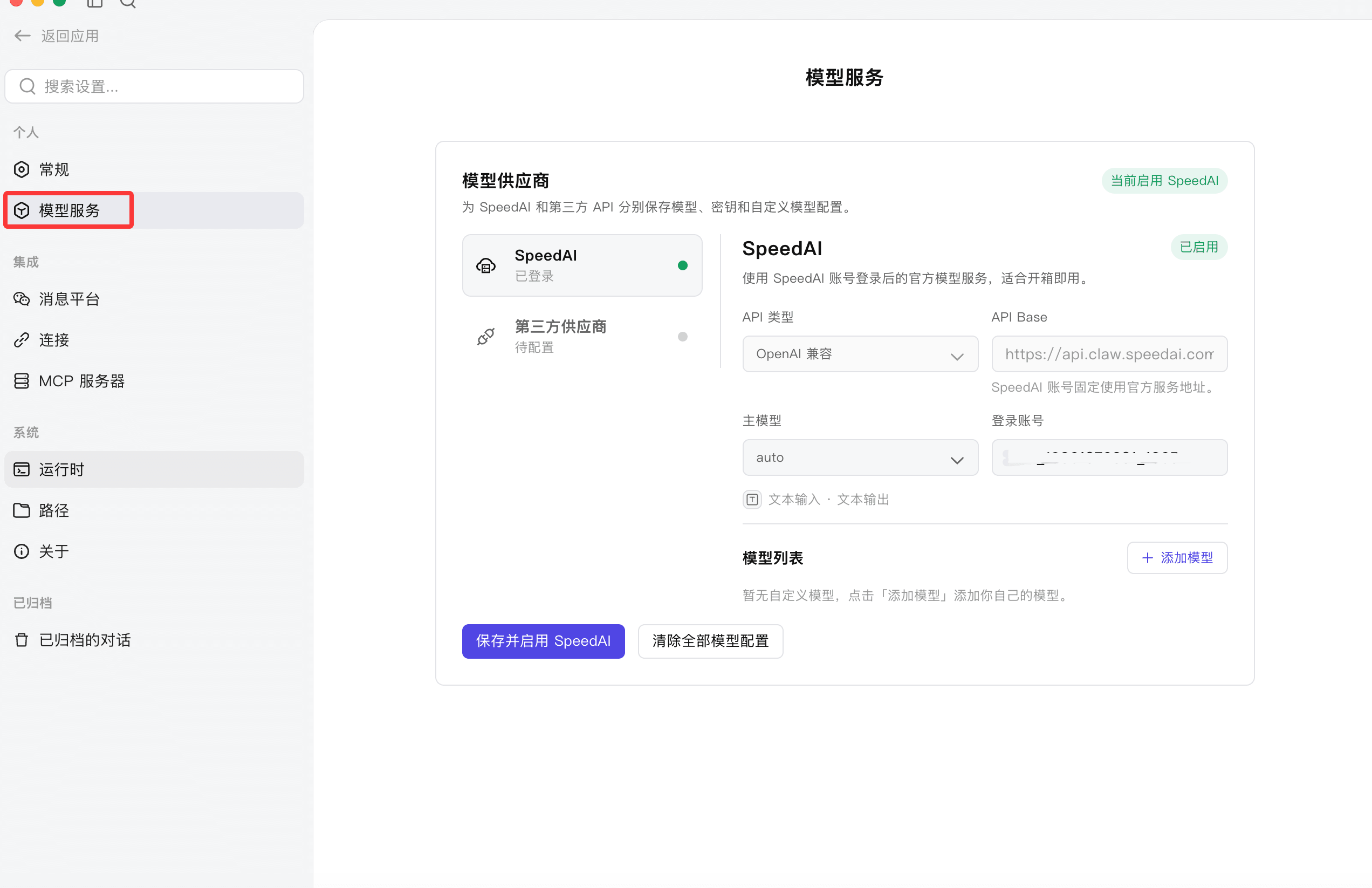
Task: Click the search icon in the settings search box
Action: click(x=27, y=86)
